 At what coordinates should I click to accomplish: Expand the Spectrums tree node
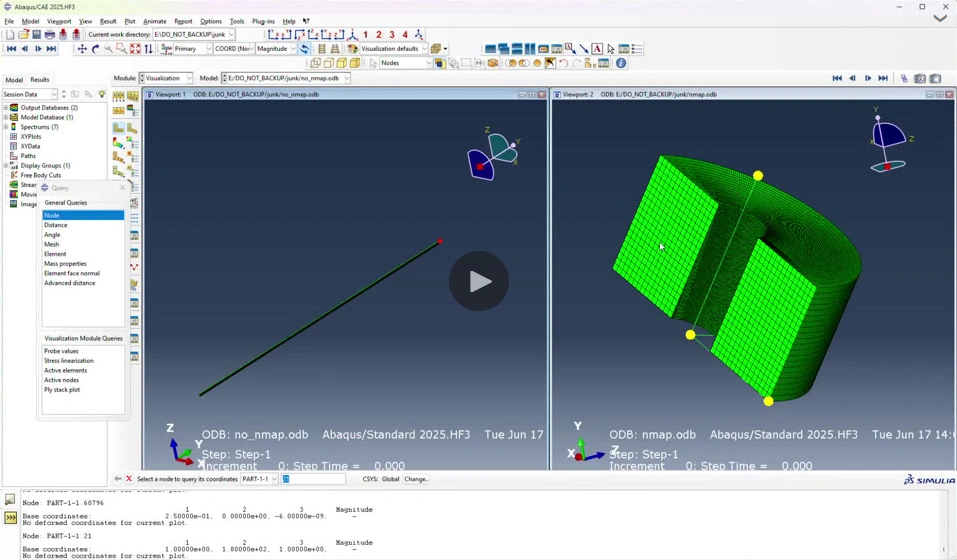(6, 127)
